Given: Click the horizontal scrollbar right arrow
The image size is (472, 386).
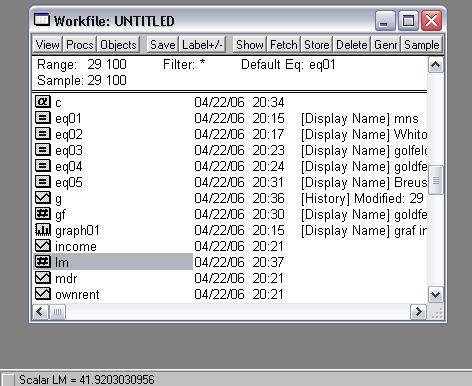Looking at the screenshot, I should pyautogui.click(x=418, y=312).
